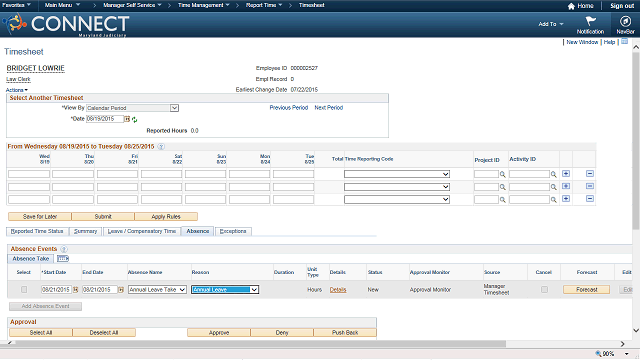Open Reason dropdown showing Annual Leave

click(225, 290)
